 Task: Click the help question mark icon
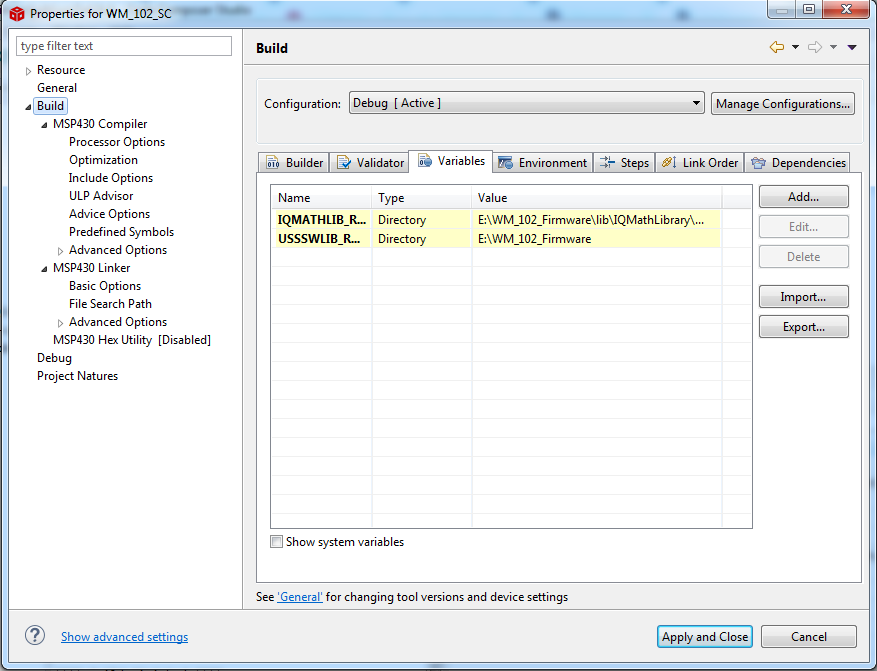(34, 636)
